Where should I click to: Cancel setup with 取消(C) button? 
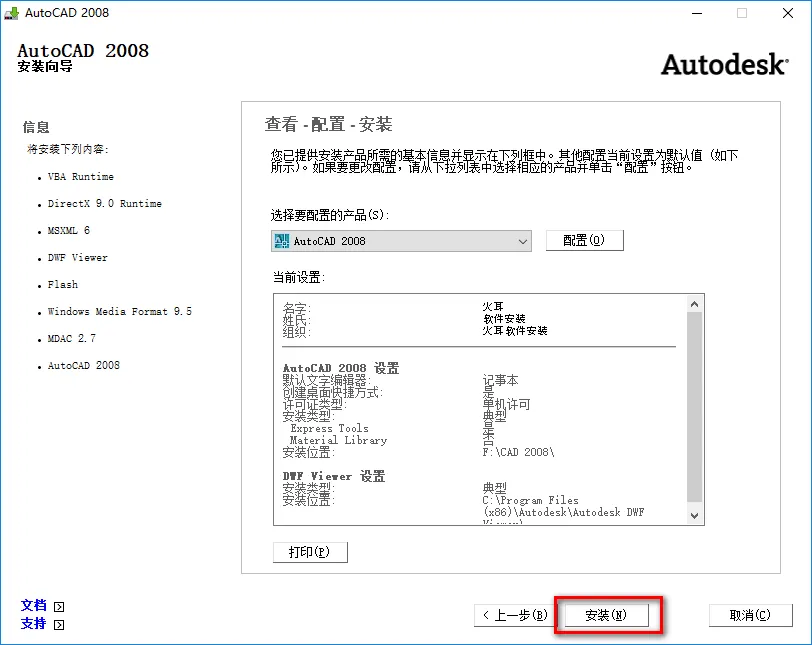750,615
